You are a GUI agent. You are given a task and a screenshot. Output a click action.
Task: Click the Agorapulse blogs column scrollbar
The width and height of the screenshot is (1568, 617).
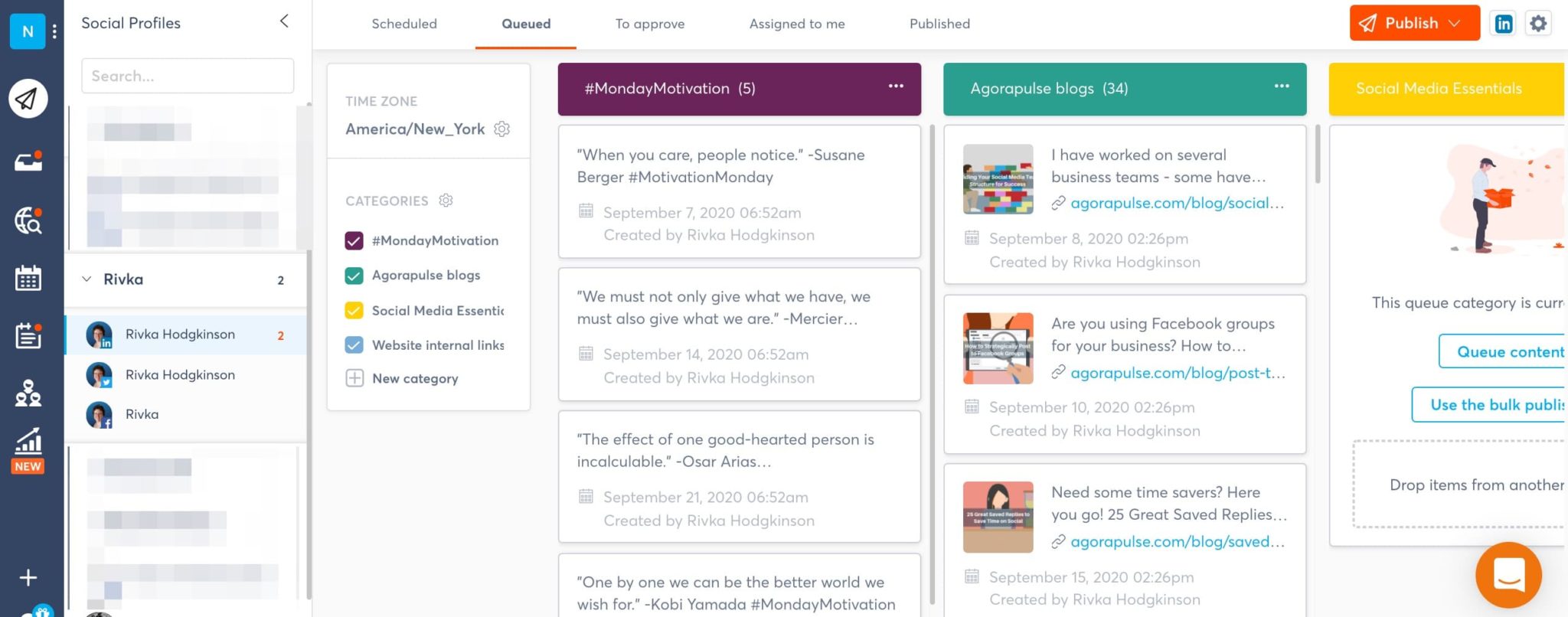click(x=1317, y=154)
